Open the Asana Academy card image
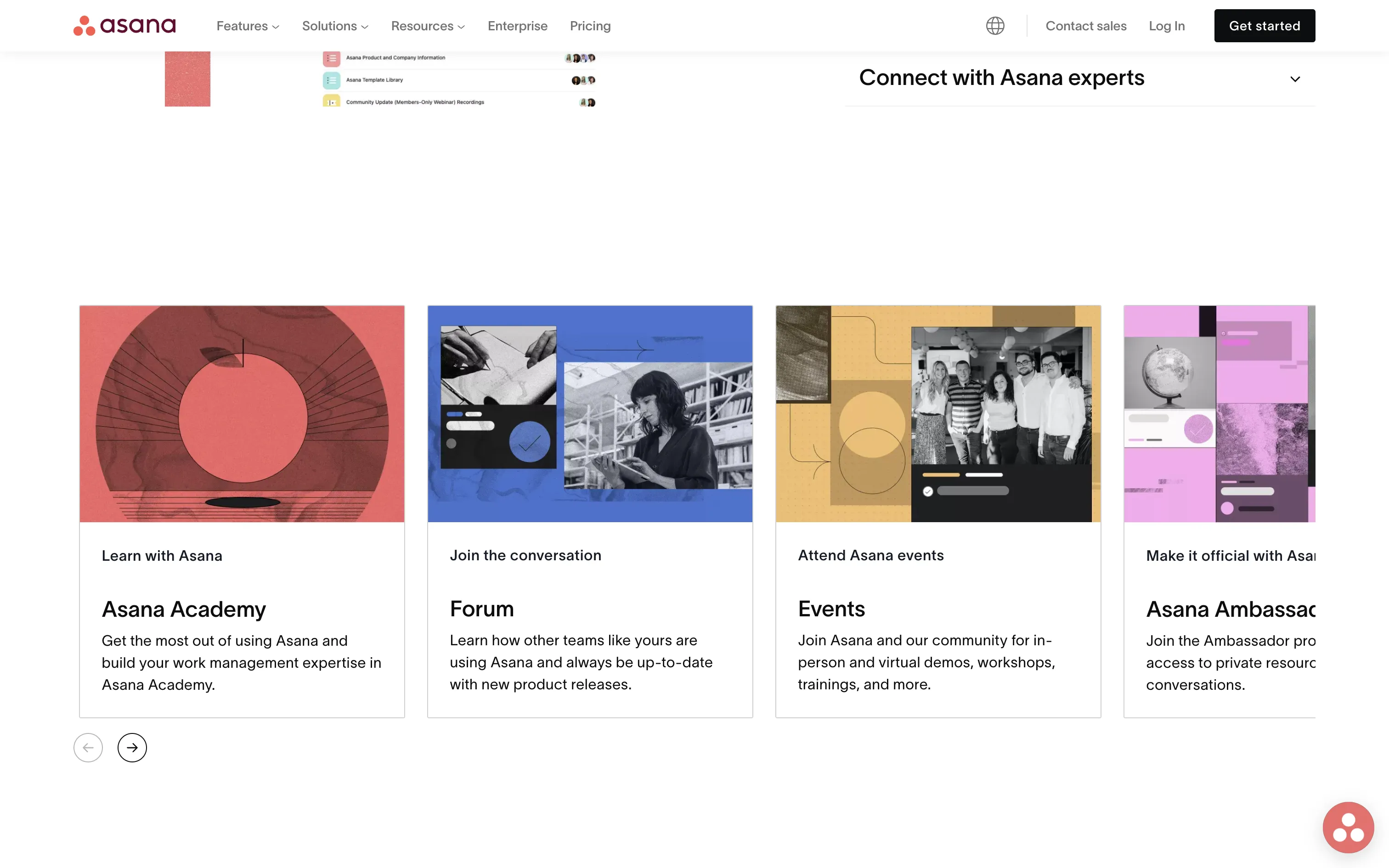Viewport: 1389px width, 868px height. [242, 413]
